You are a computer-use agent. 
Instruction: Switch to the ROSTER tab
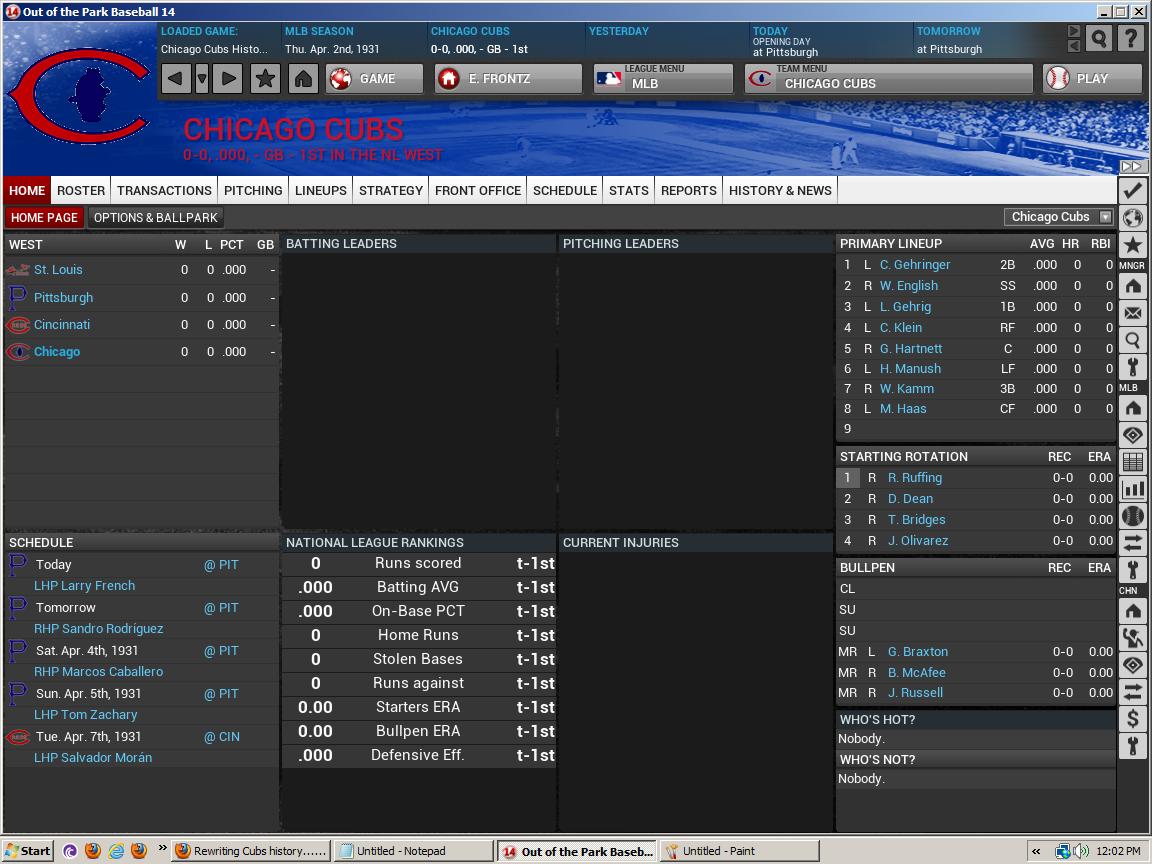tap(80, 190)
